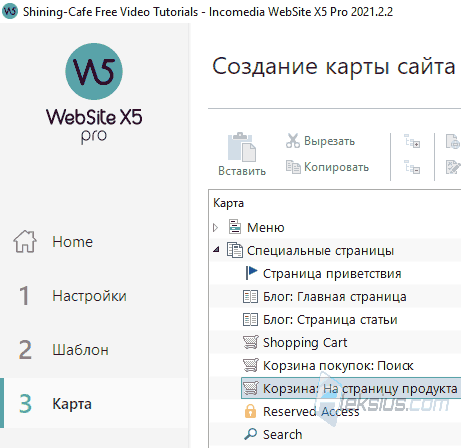Click the Вырезать scissors icon

[x=293, y=141]
